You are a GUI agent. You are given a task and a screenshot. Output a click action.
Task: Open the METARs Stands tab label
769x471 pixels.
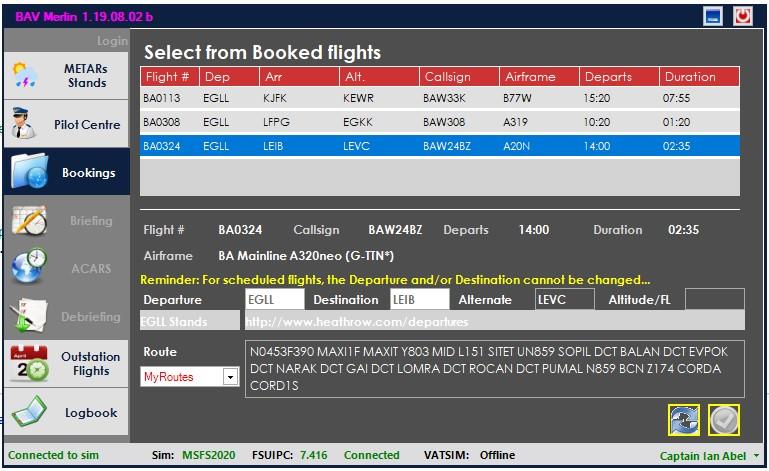pyautogui.click(x=86, y=76)
